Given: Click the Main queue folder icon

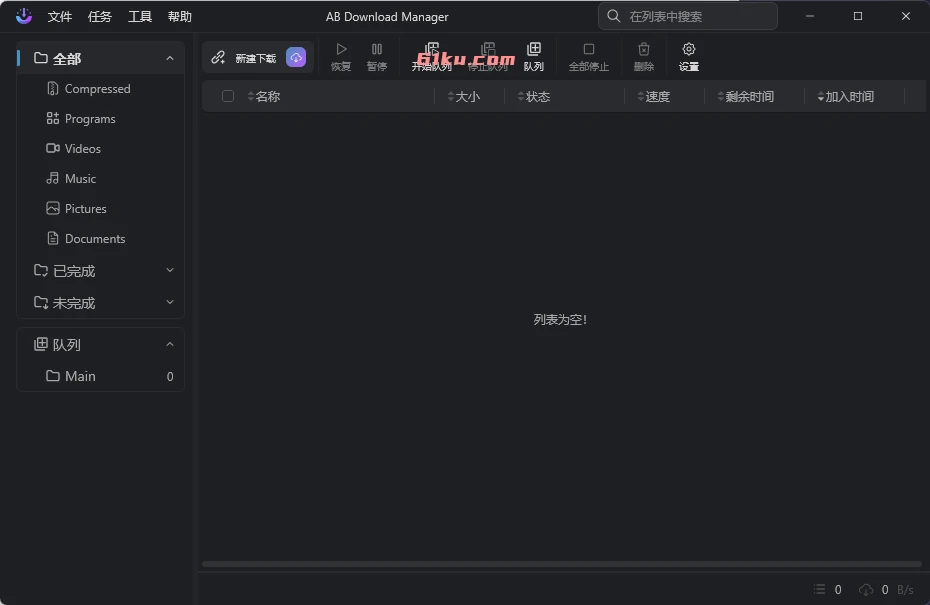Looking at the screenshot, I should (x=53, y=375).
